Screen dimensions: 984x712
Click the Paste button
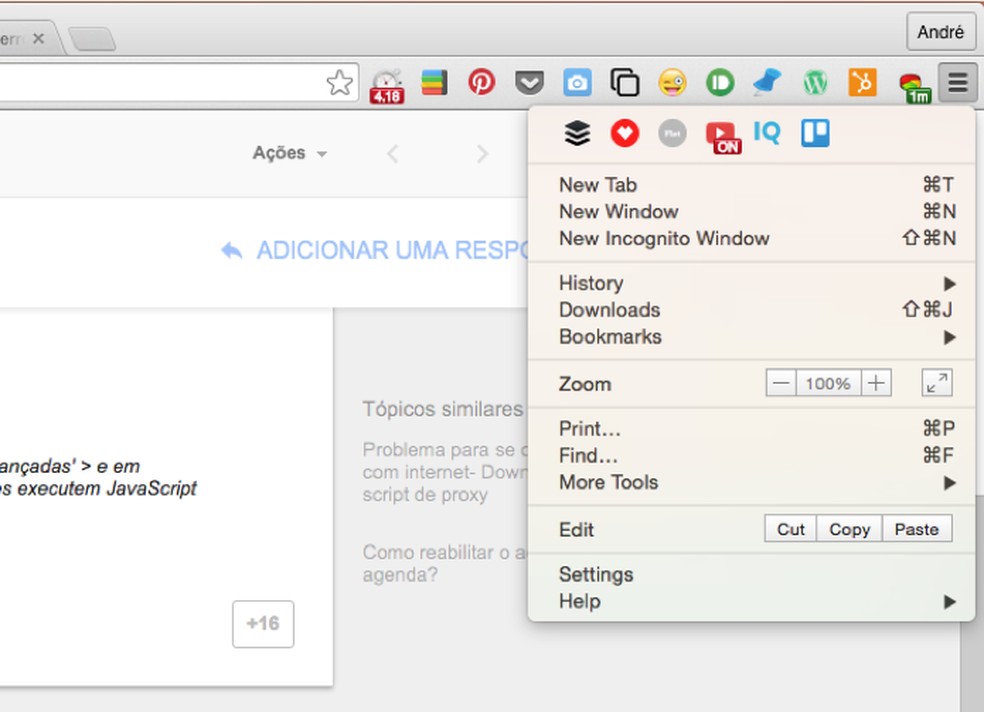[917, 529]
